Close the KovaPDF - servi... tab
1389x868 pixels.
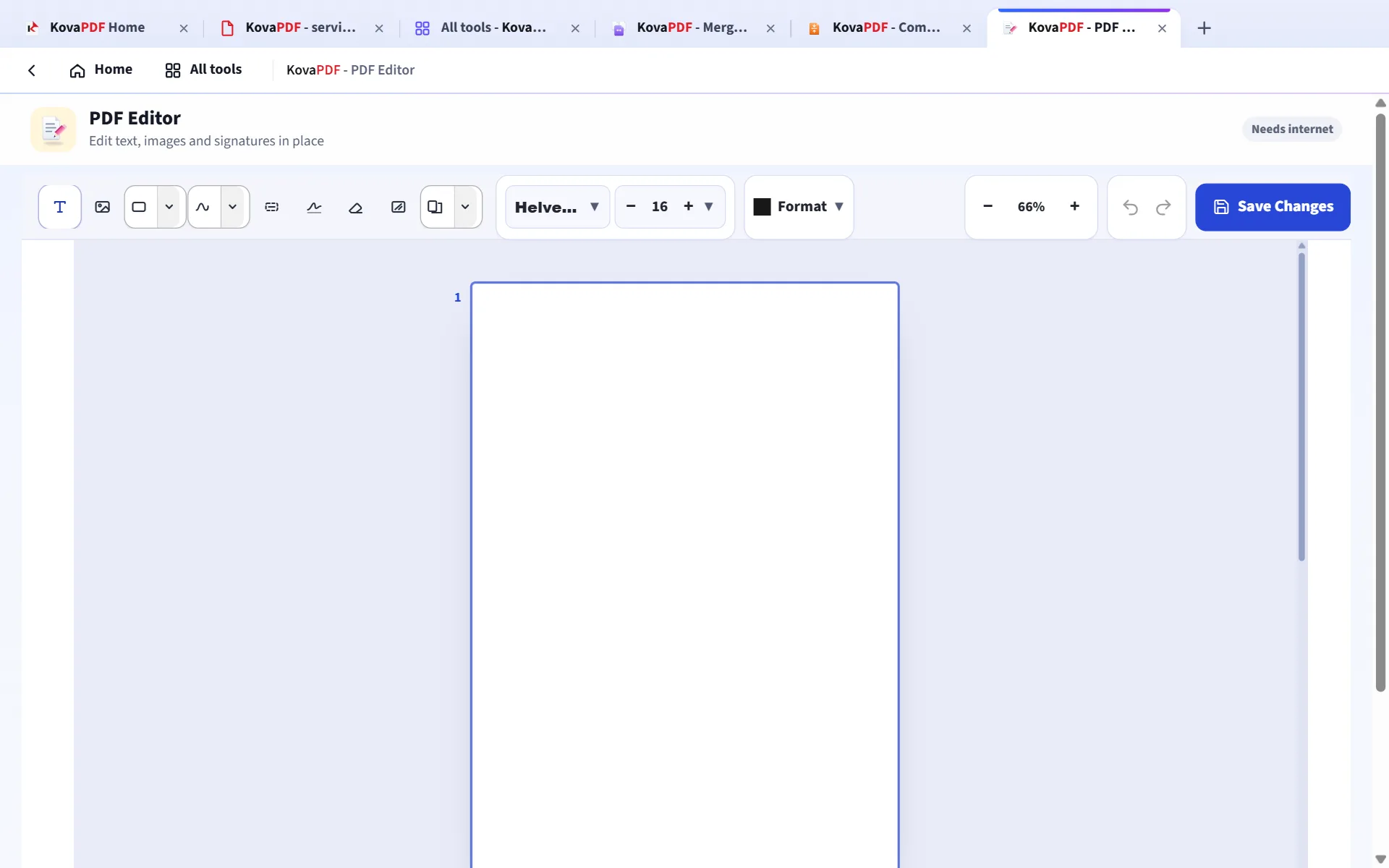(x=379, y=28)
